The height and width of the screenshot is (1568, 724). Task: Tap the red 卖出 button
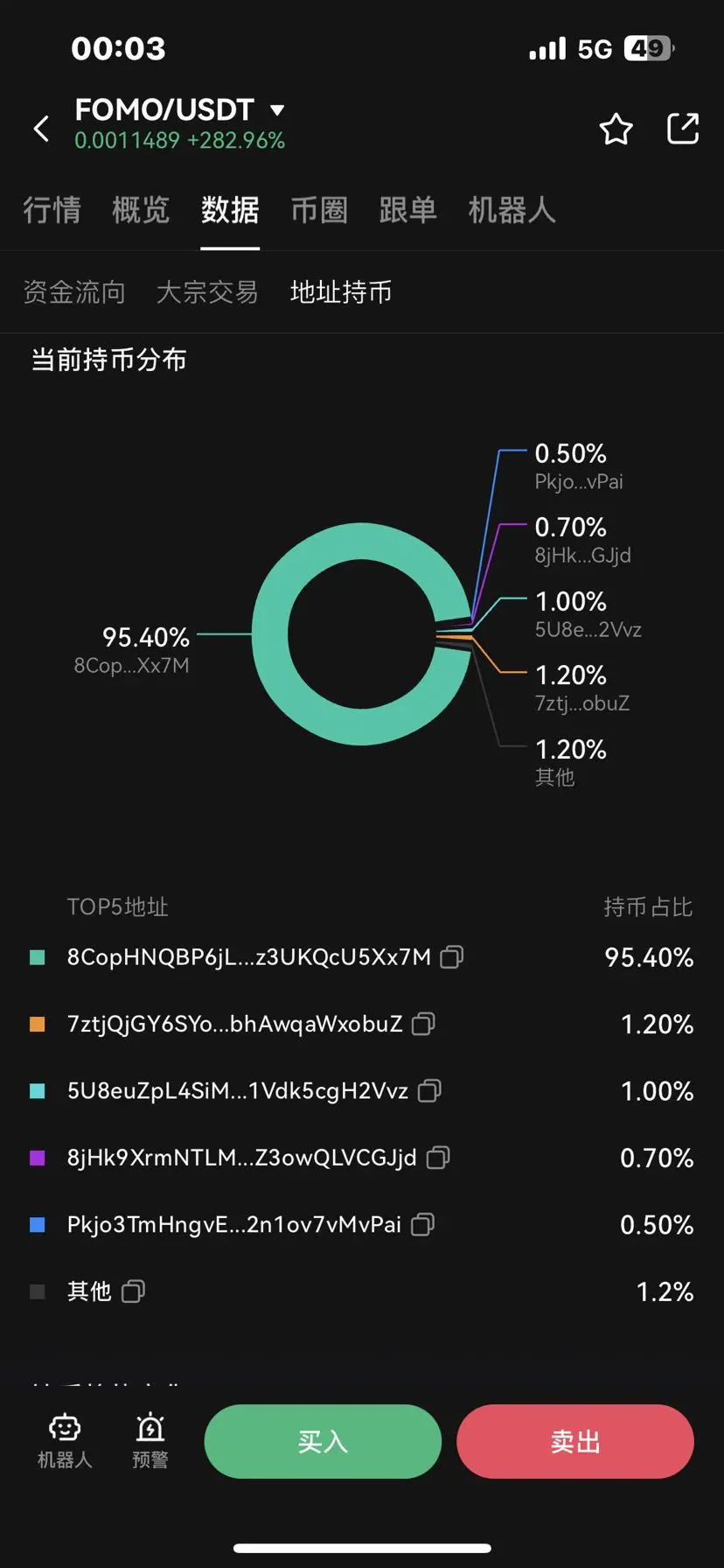click(575, 1441)
